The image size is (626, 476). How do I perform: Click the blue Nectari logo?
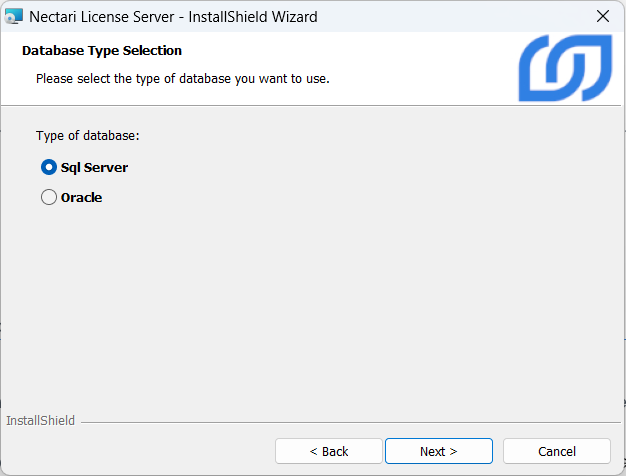(x=565, y=68)
